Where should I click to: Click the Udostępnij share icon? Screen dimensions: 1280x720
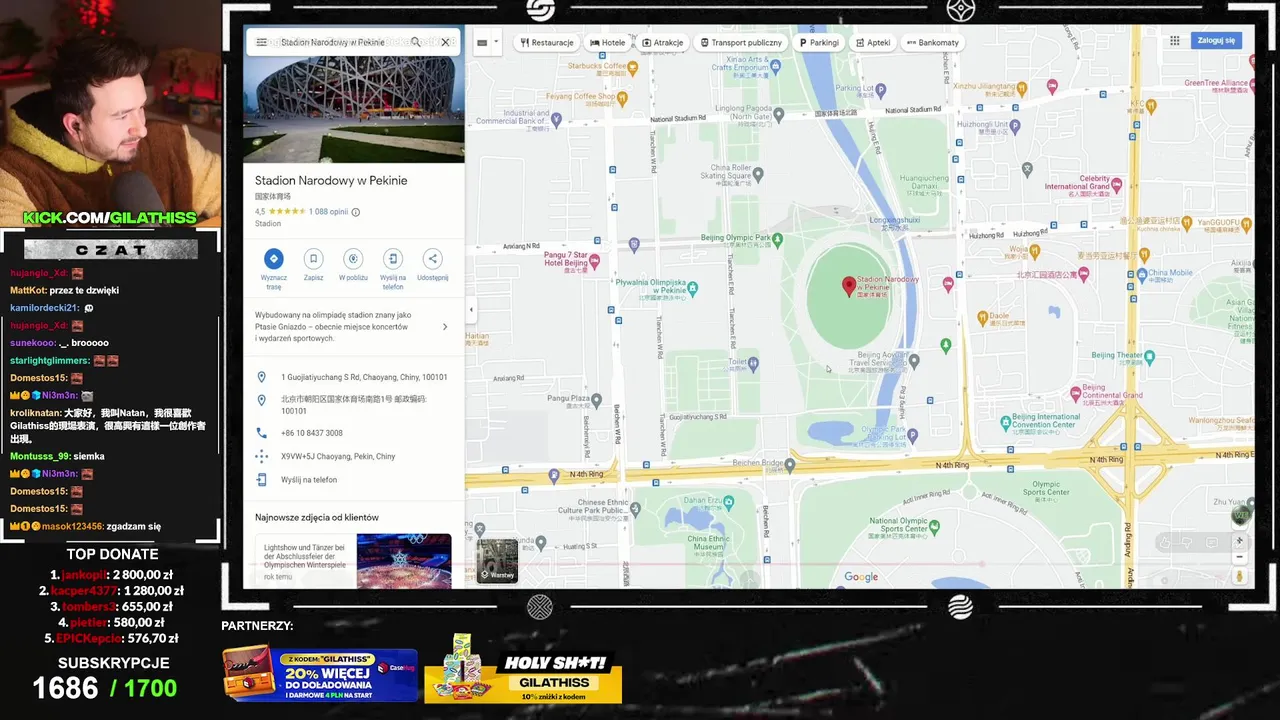[x=432, y=258]
